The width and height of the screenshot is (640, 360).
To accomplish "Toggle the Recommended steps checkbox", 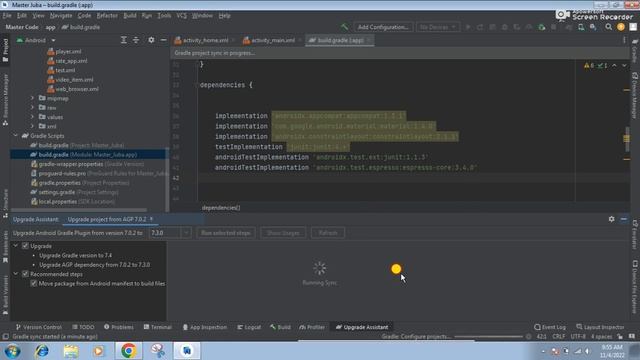I will 25,274.
